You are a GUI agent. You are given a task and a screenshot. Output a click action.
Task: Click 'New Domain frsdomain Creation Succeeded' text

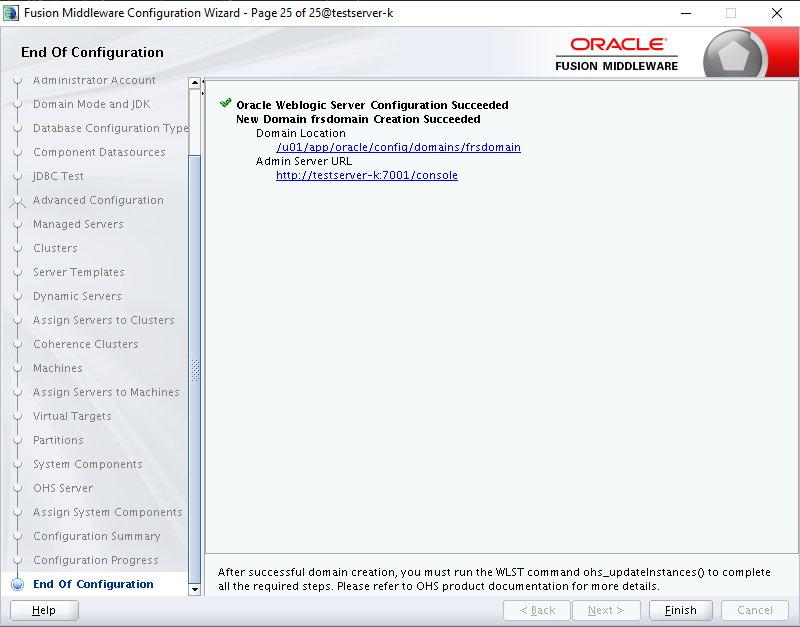(x=358, y=119)
